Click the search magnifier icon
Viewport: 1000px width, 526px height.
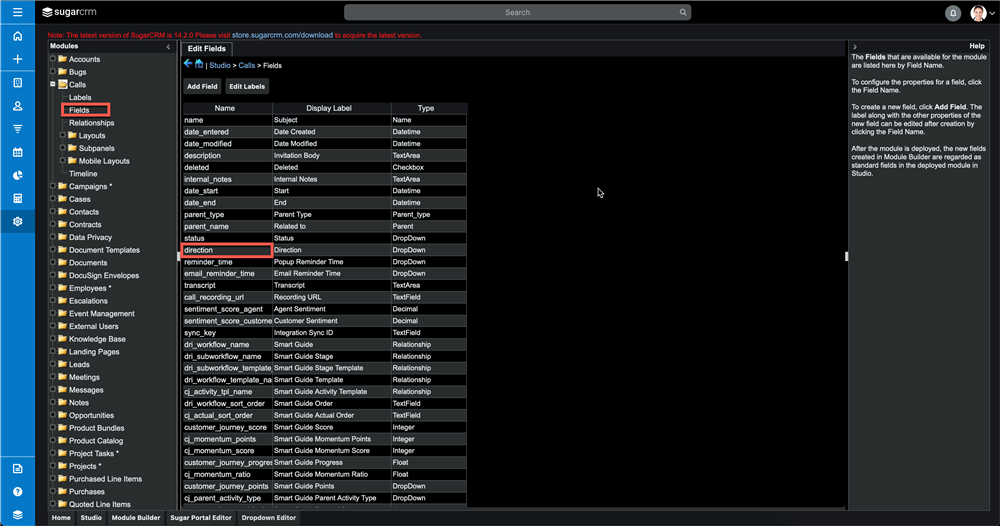click(x=682, y=12)
